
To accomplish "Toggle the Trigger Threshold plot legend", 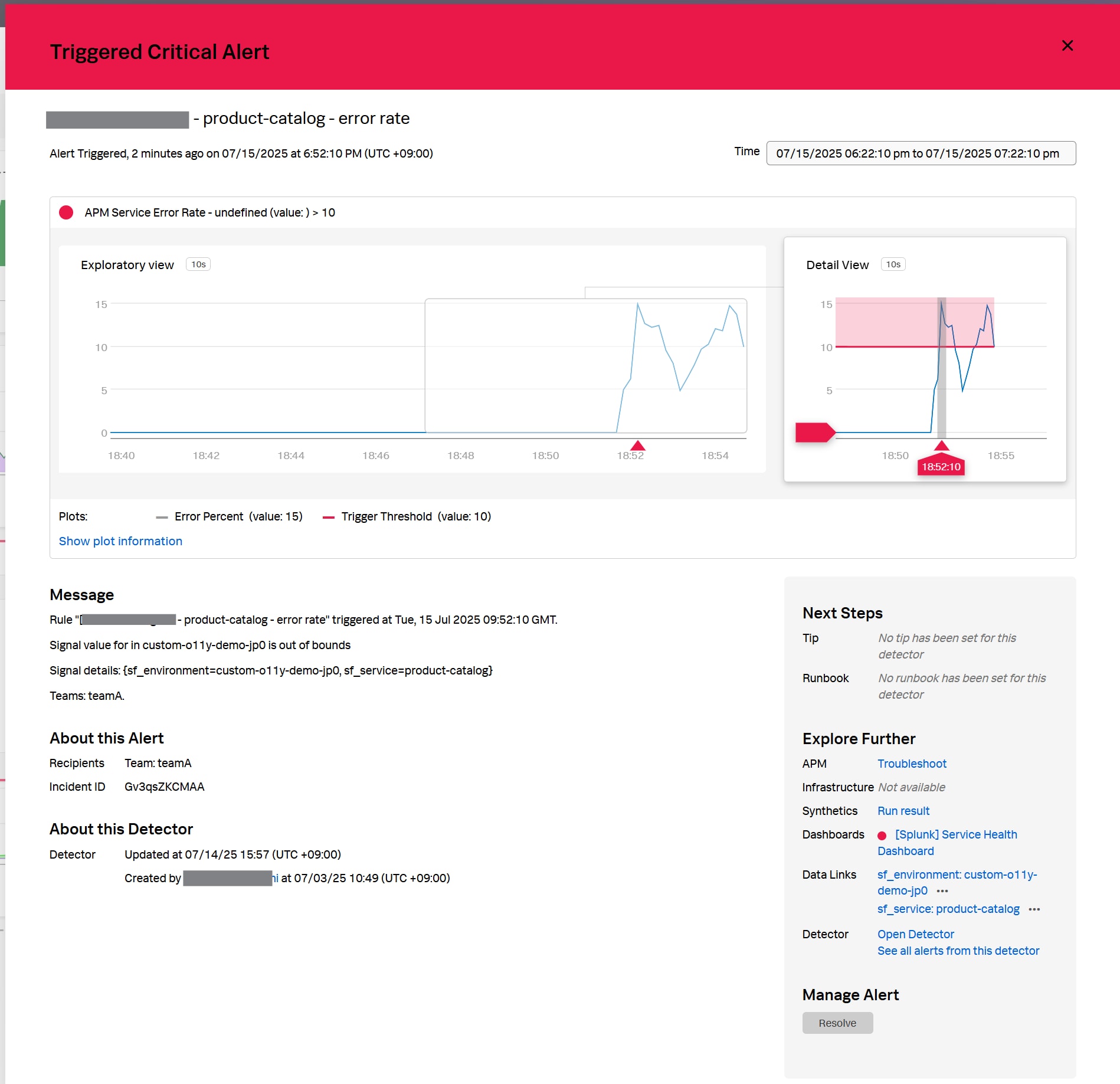I will point(407,516).
